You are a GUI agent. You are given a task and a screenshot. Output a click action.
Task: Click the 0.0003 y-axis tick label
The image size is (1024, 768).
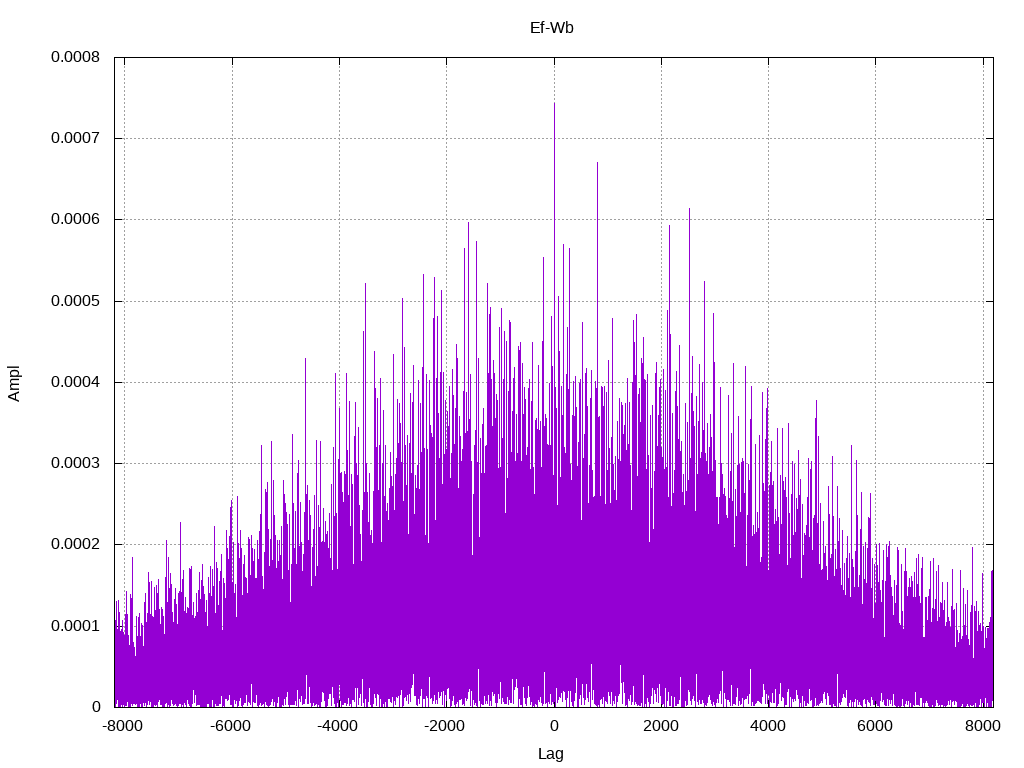coord(76,463)
